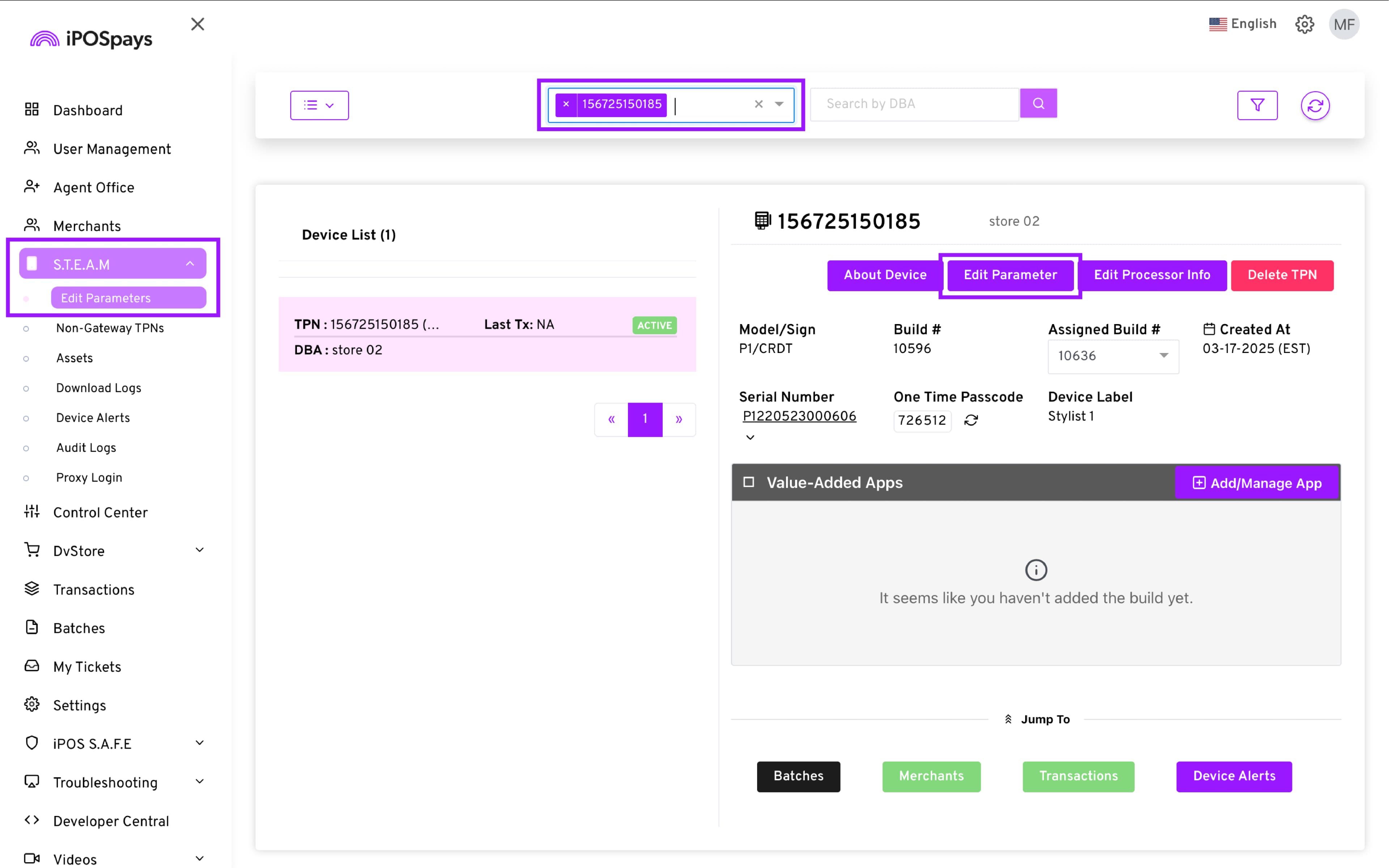
Task: Click the Delete TPN button
Action: [1282, 275]
